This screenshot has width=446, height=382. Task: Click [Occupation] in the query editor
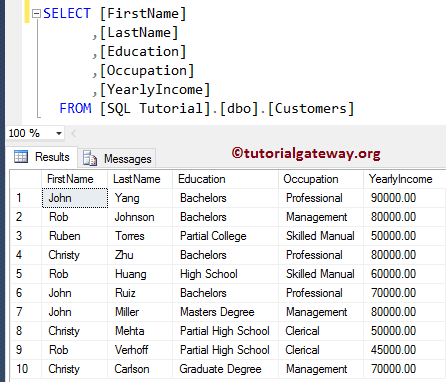[147, 71]
